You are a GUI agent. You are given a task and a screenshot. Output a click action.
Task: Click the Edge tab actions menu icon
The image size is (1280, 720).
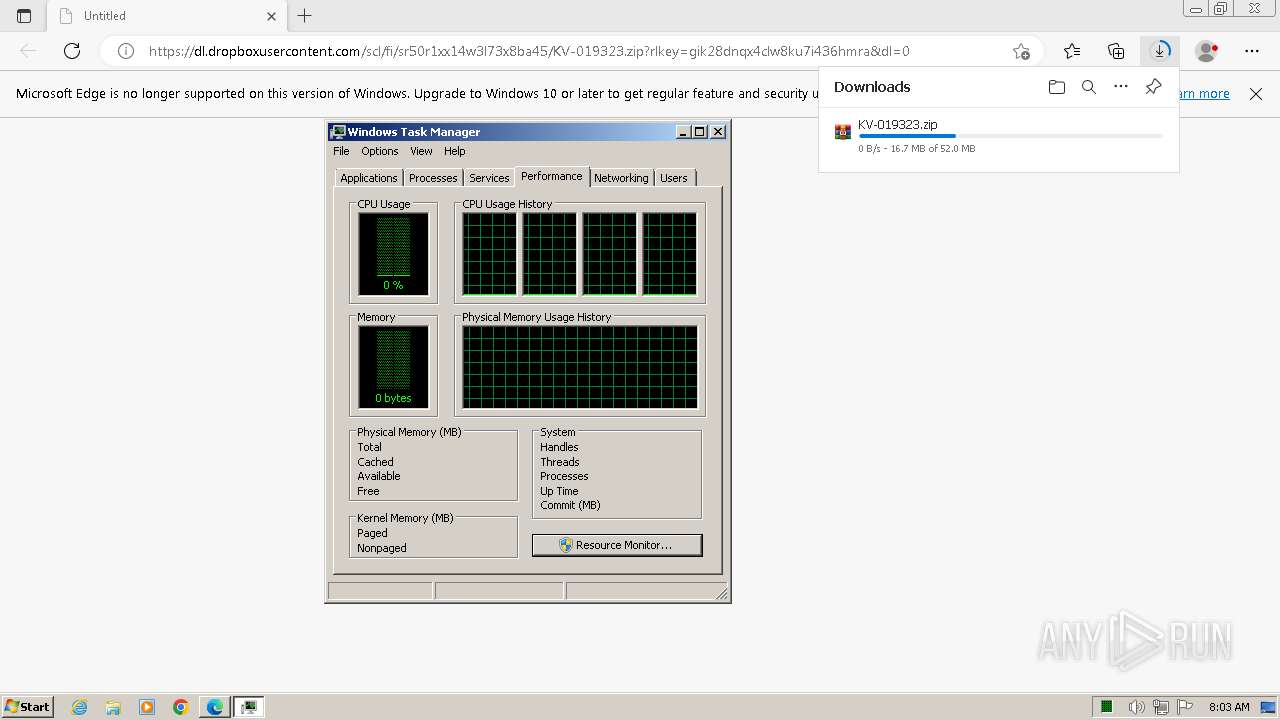(x=24, y=16)
